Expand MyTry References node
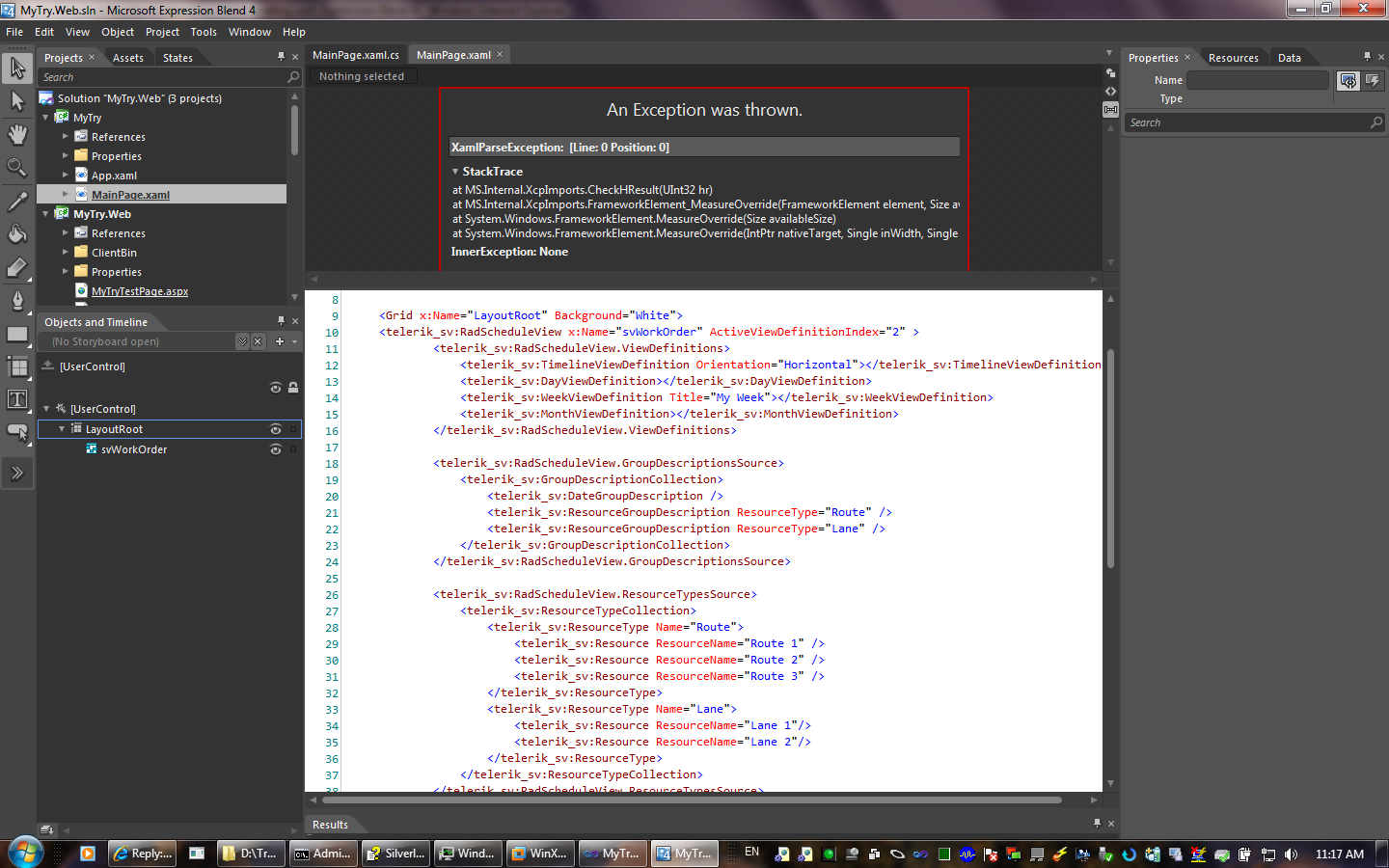This screenshot has height=868, width=1389. (x=65, y=137)
